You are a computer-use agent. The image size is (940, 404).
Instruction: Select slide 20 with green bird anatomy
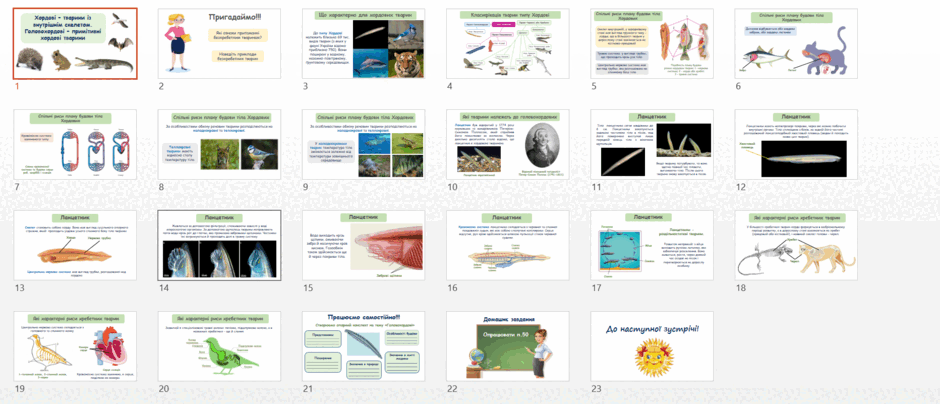[219, 346]
